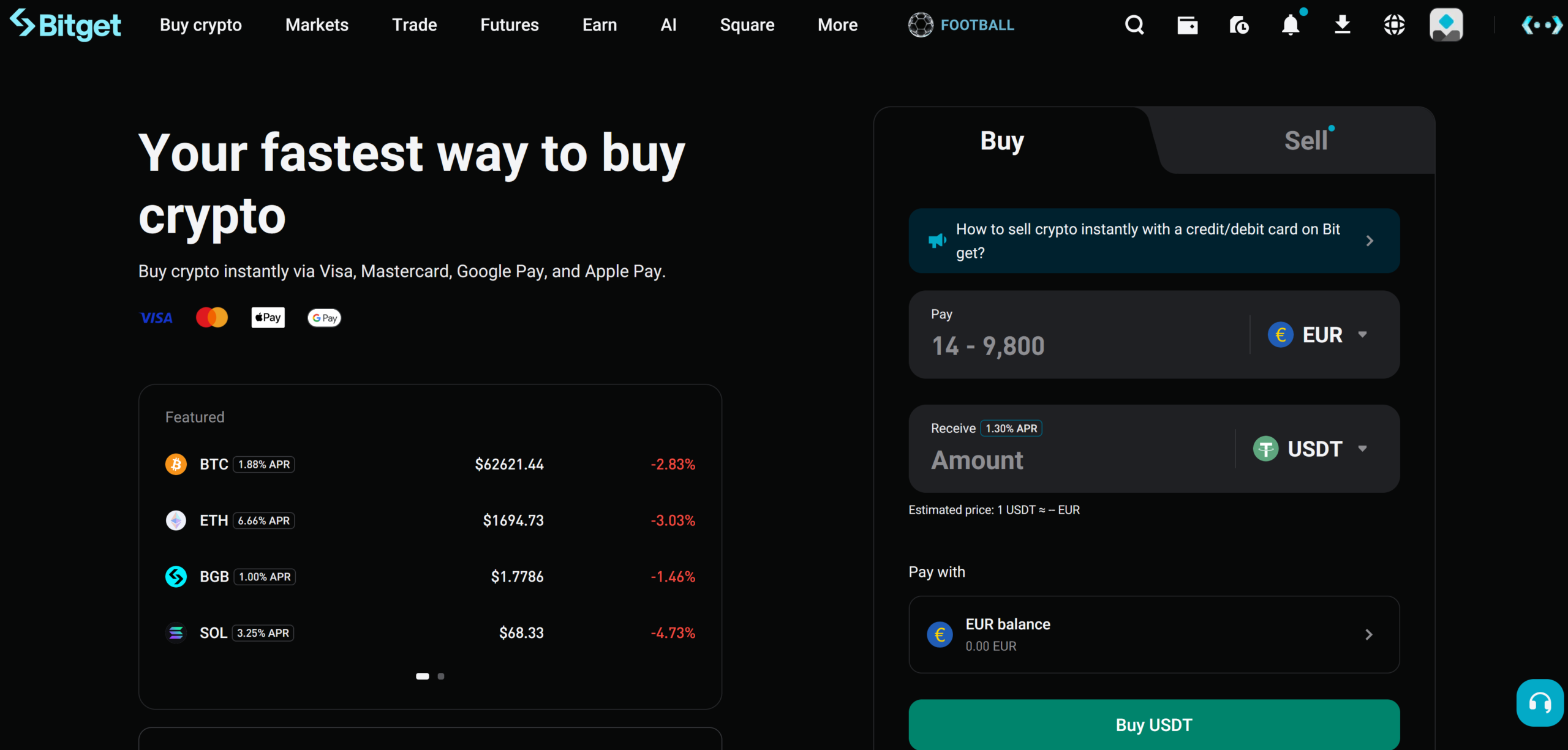Screen dimensions: 1568x750
Task: Click SOL price $68.33
Action: (521, 633)
